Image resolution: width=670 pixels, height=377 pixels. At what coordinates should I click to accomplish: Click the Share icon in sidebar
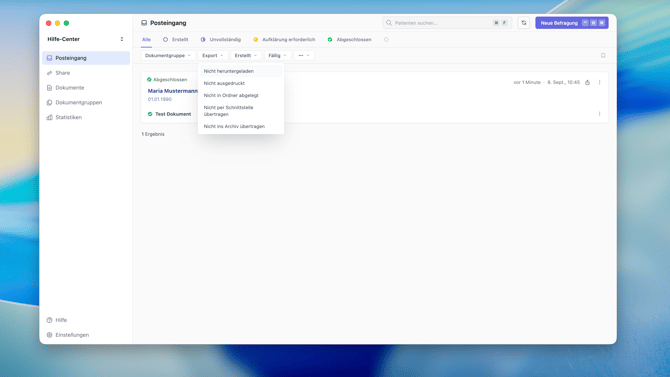(50, 73)
